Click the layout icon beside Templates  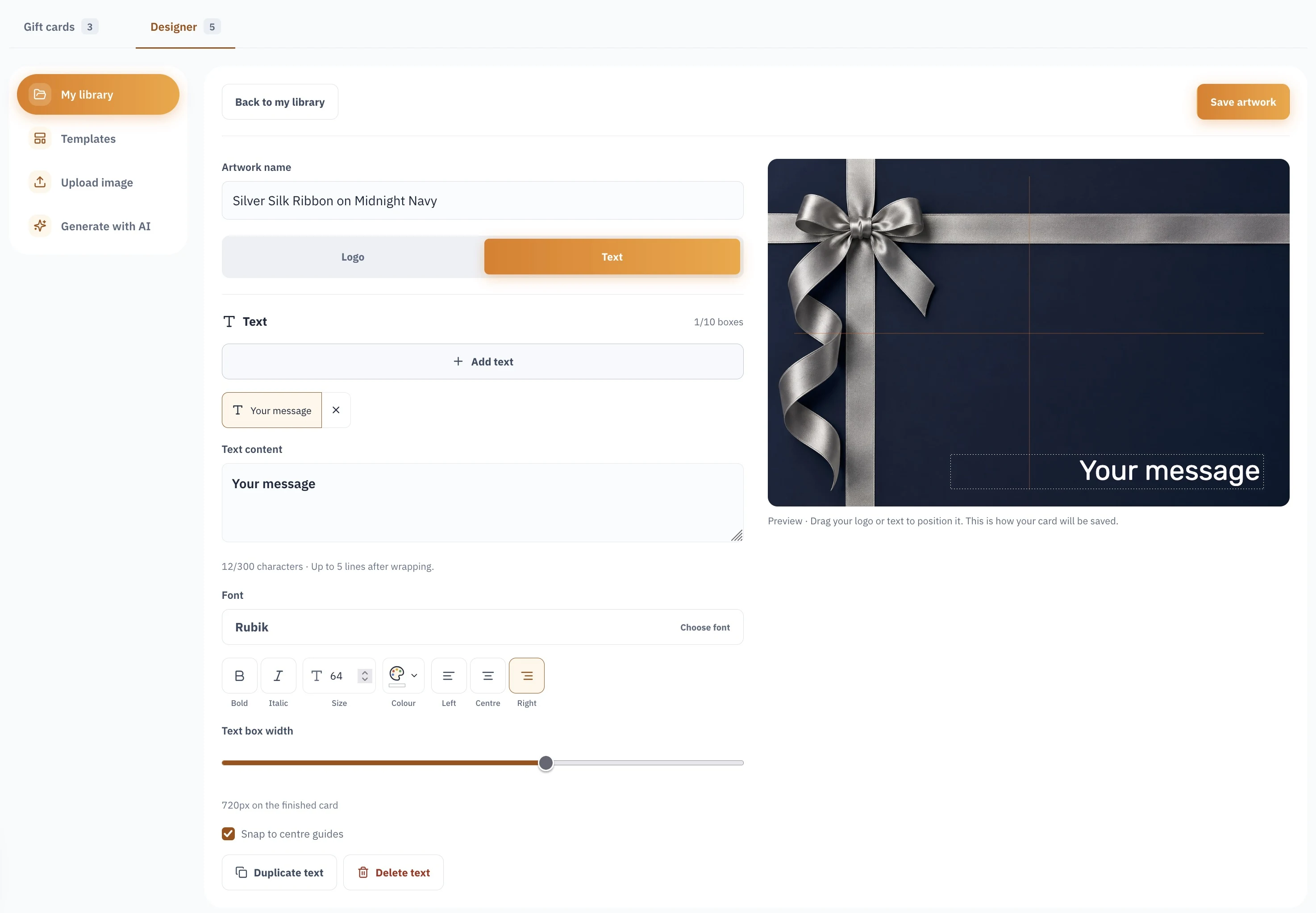[x=40, y=138]
